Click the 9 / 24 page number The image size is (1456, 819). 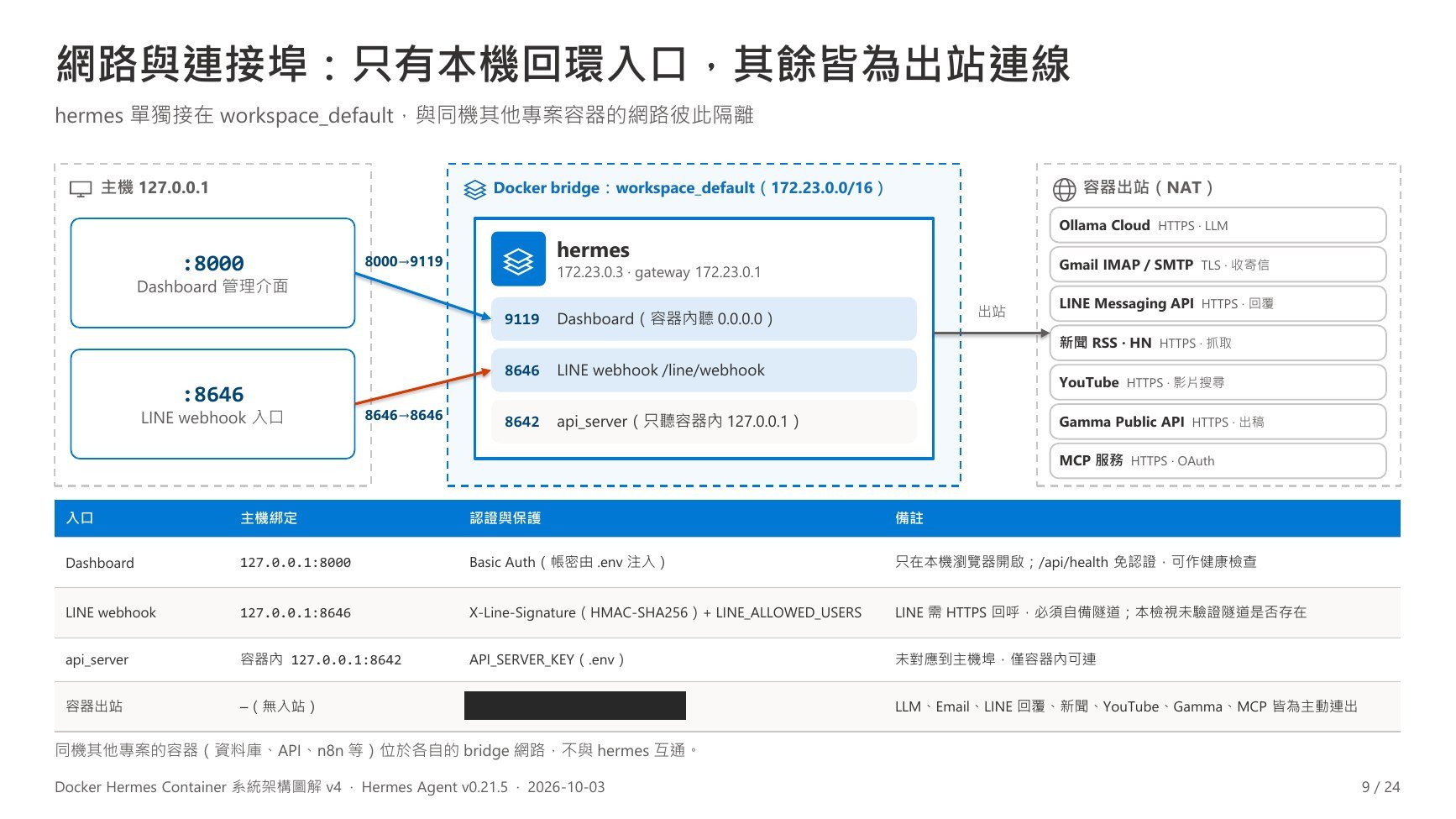(x=1380, y=787)
